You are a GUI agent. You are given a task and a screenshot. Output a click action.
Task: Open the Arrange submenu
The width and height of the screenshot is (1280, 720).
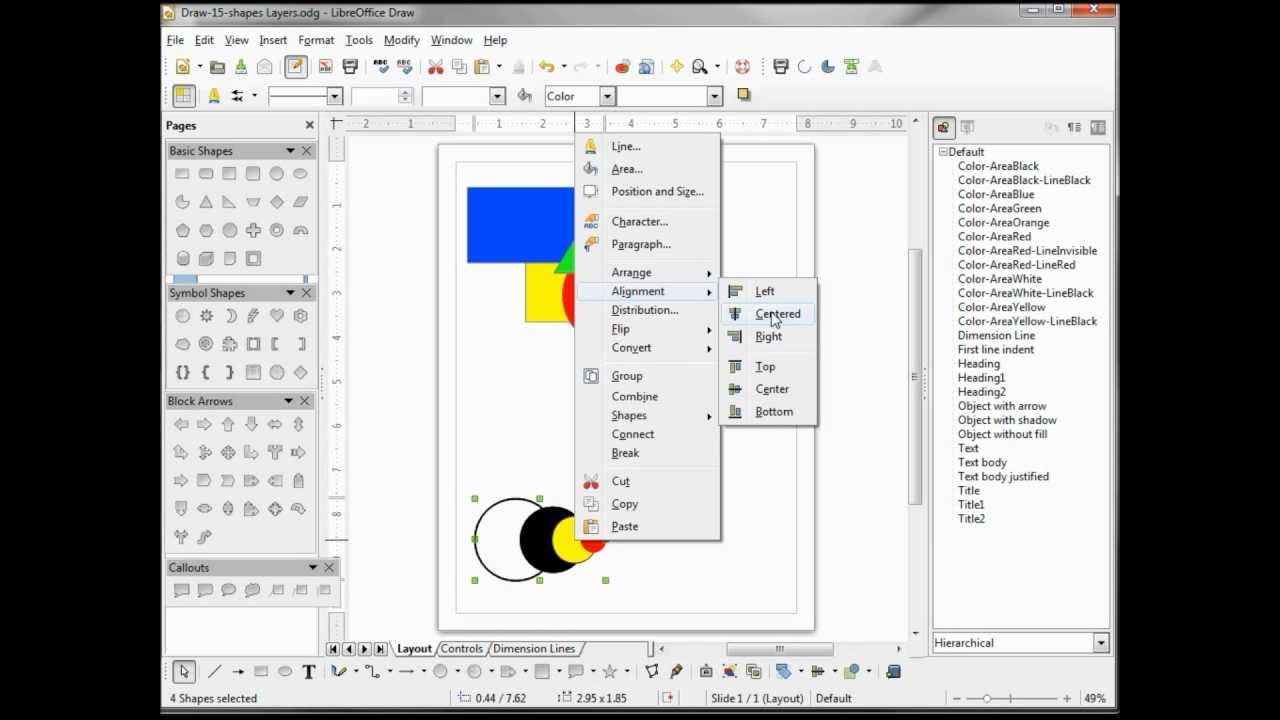pyautogui.click(x=648, y=273)
